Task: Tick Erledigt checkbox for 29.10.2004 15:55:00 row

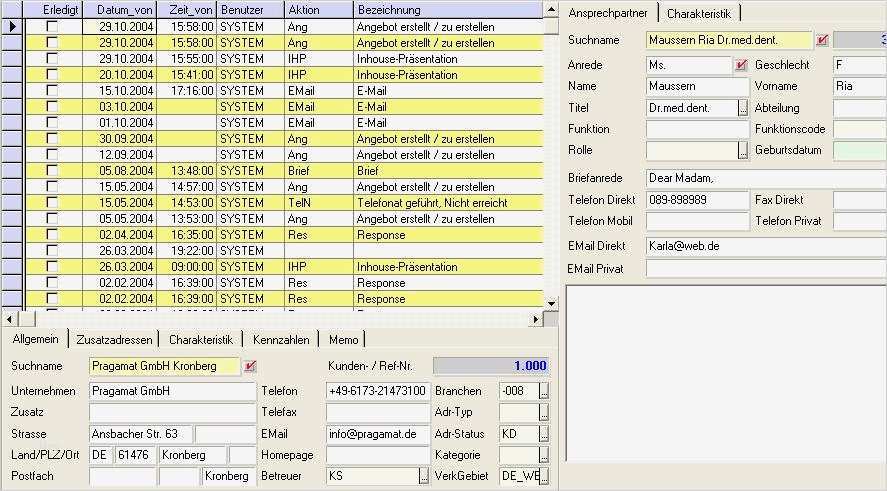Action: click(52, 58)
